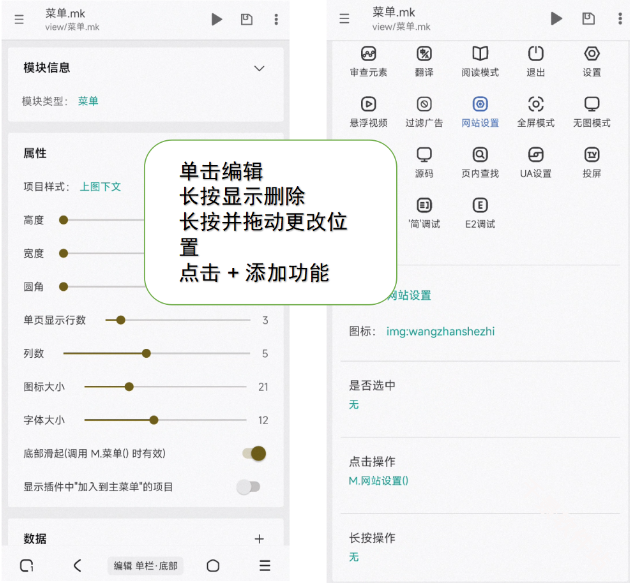Click the 数据 section heading
Image resolution: width=630 pixels, height=584 pixels.
pyautogui.click(x=35, y=539)
